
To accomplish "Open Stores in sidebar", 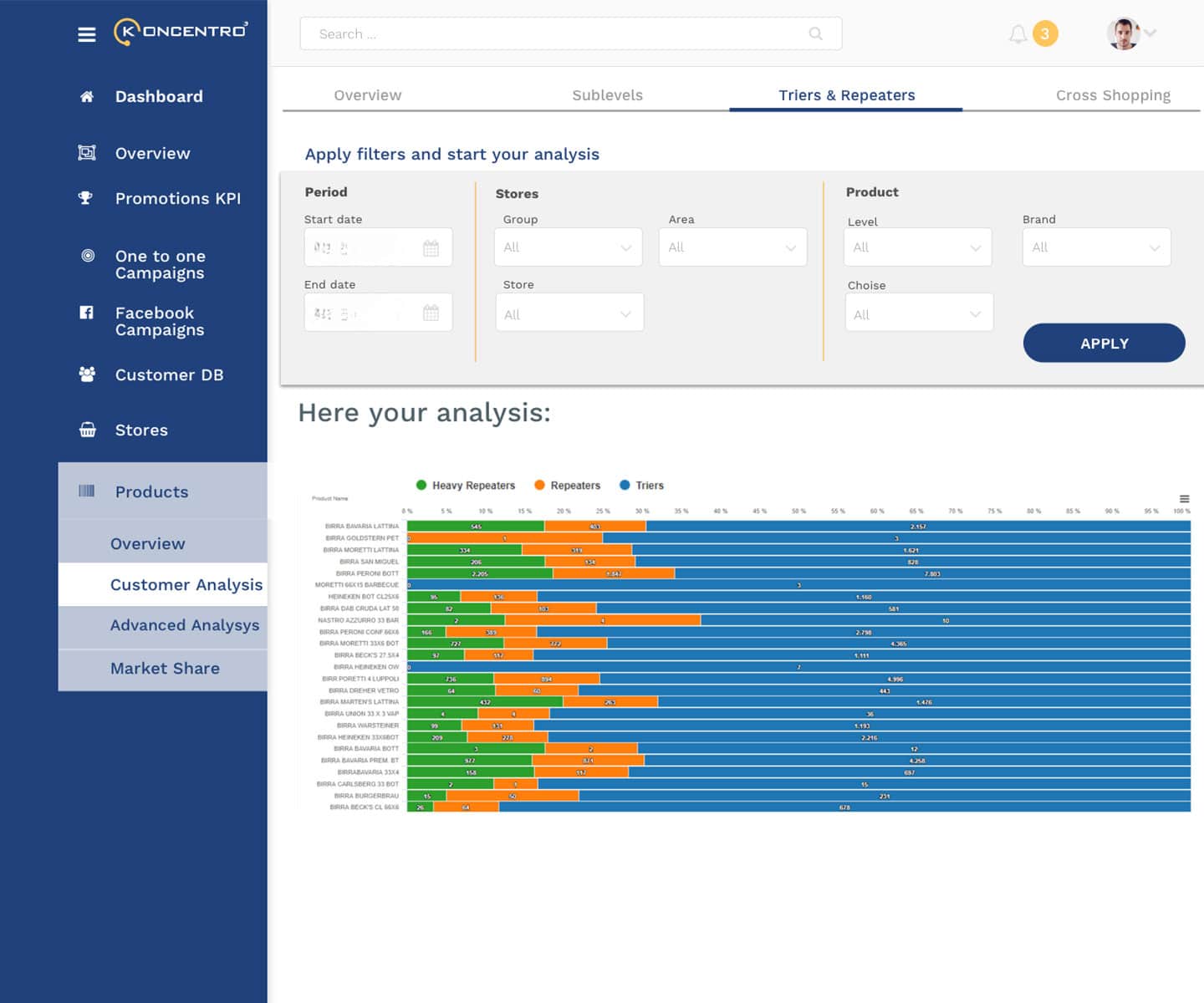I will pyautogui.click(x=141, y=430).
